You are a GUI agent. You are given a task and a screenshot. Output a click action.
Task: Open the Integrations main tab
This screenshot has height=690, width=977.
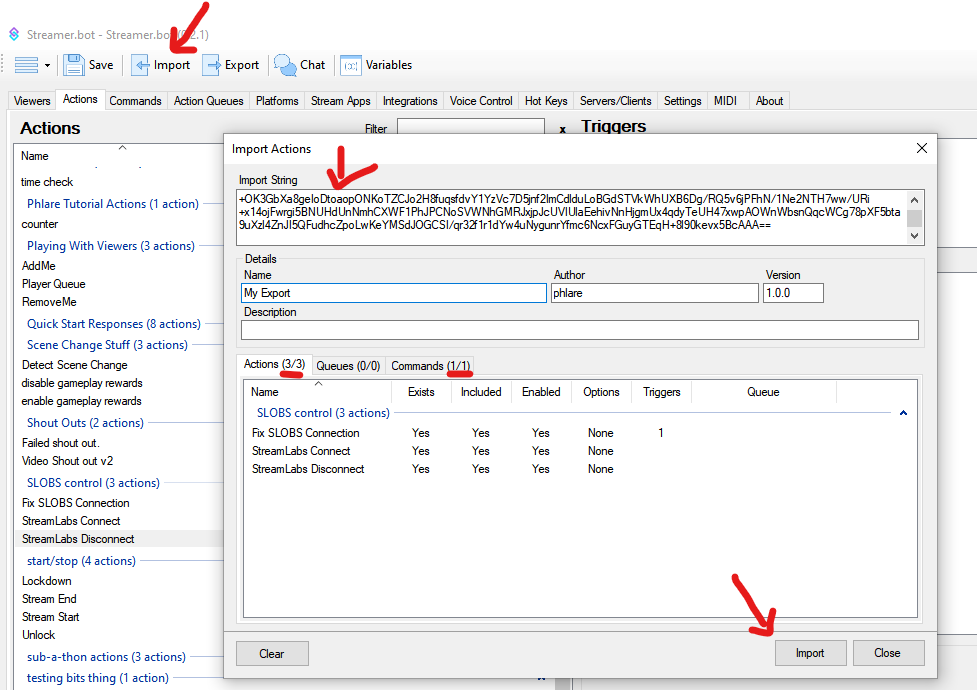(x=410, y=101)
